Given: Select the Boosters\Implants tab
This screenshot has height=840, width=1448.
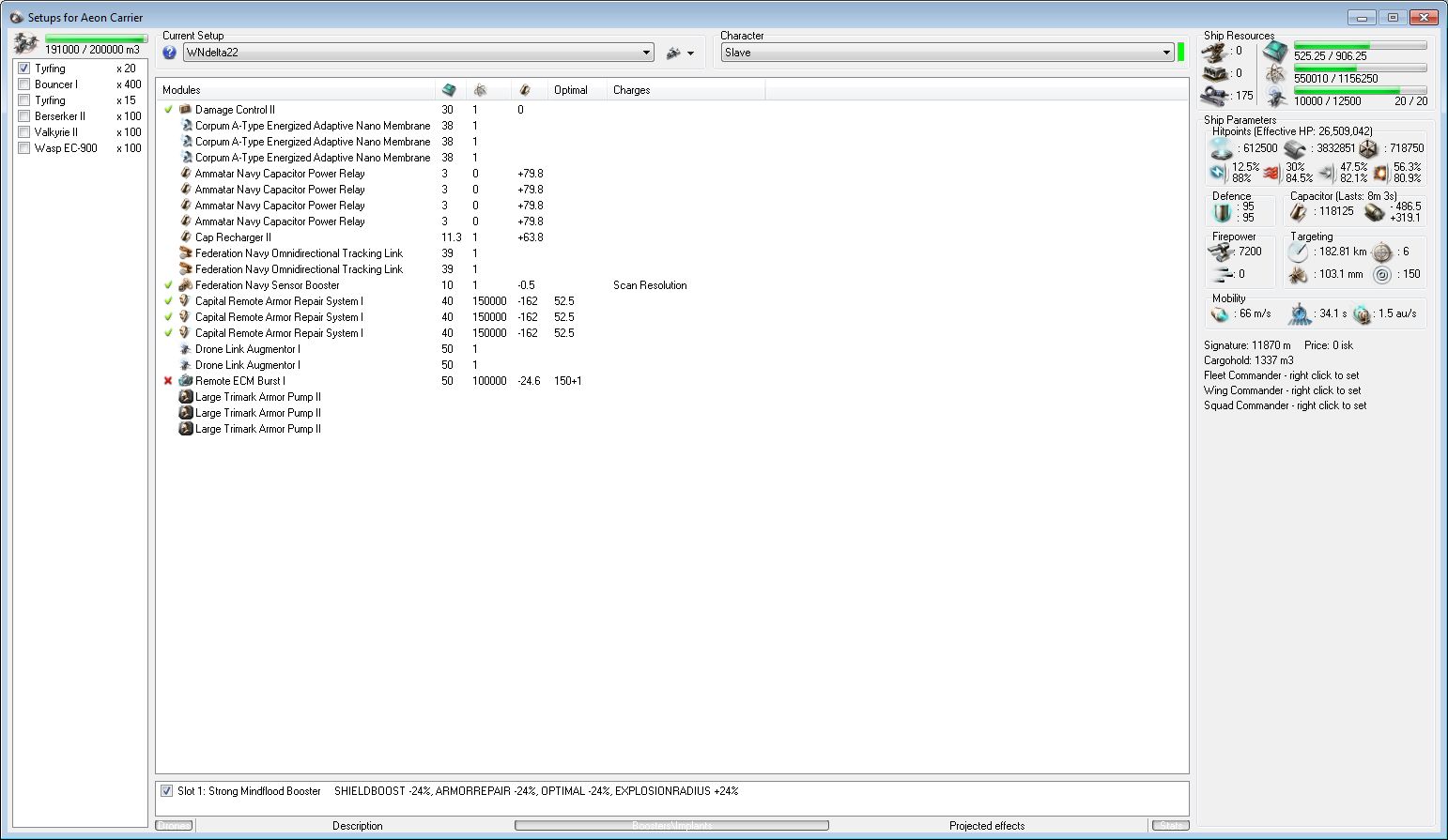Looking at the screenshot, I should coord(671,826).
